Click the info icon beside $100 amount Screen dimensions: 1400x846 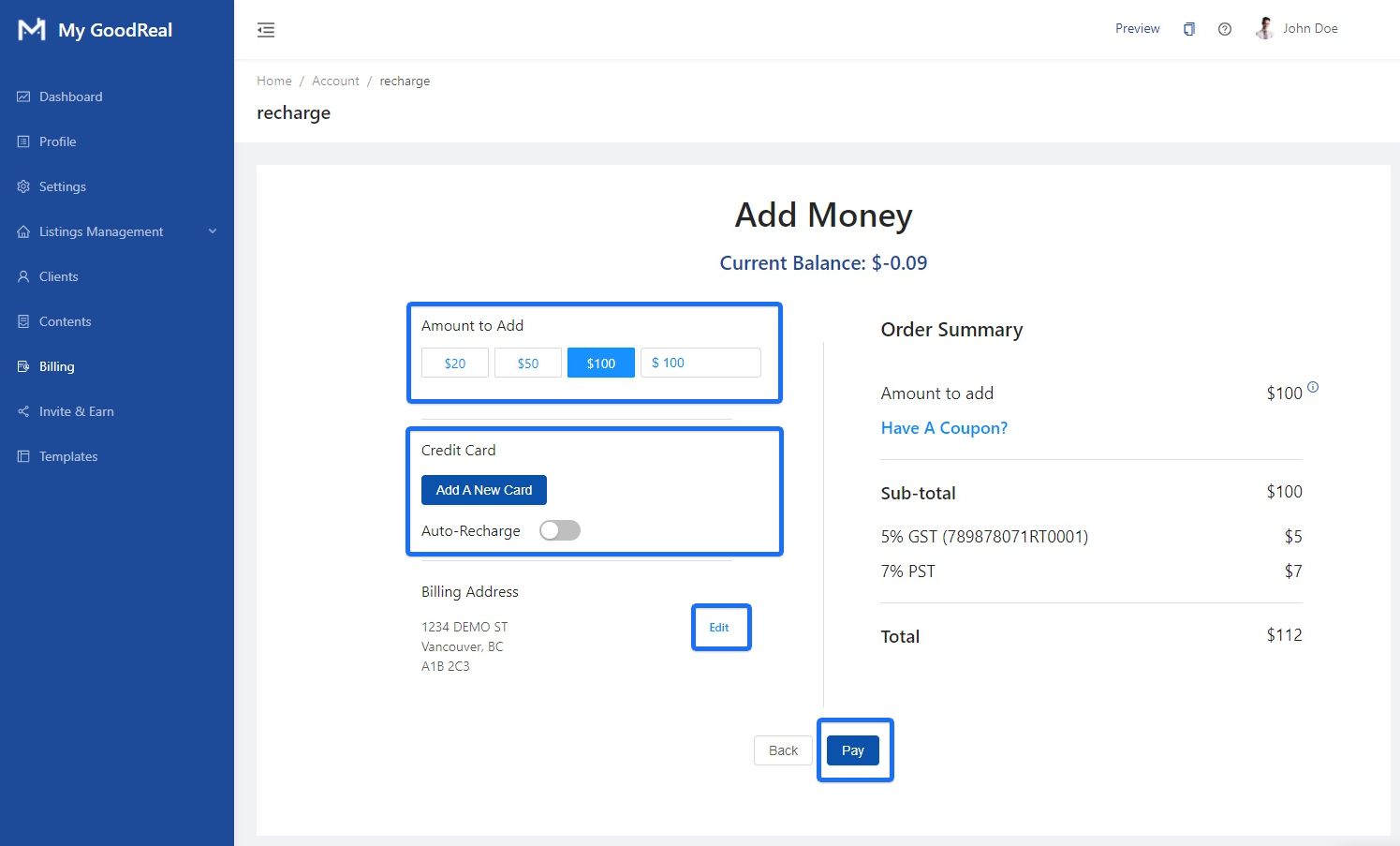tap(1313, 387)
